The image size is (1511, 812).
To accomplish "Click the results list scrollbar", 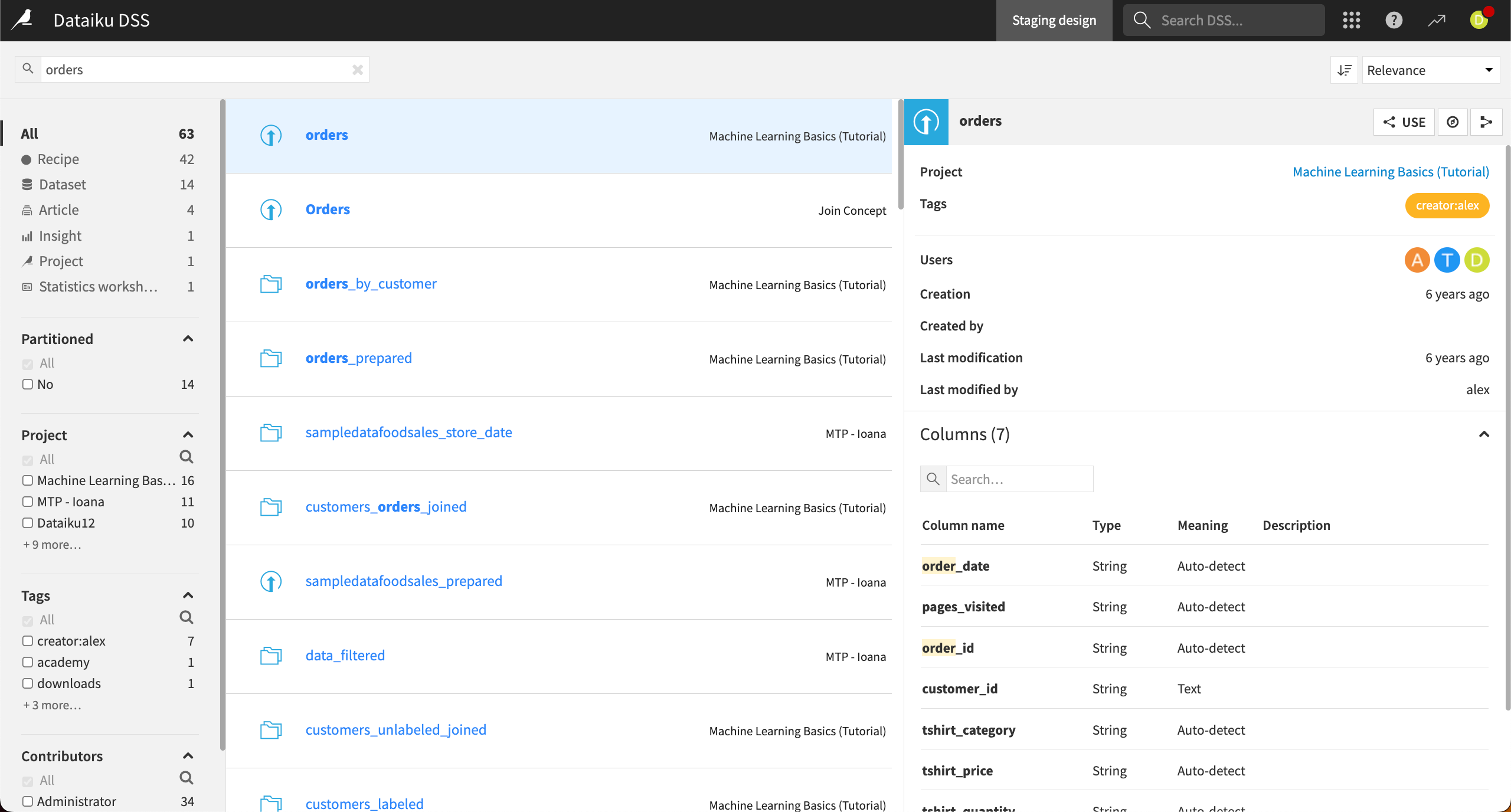I will (x=900, y=155).
